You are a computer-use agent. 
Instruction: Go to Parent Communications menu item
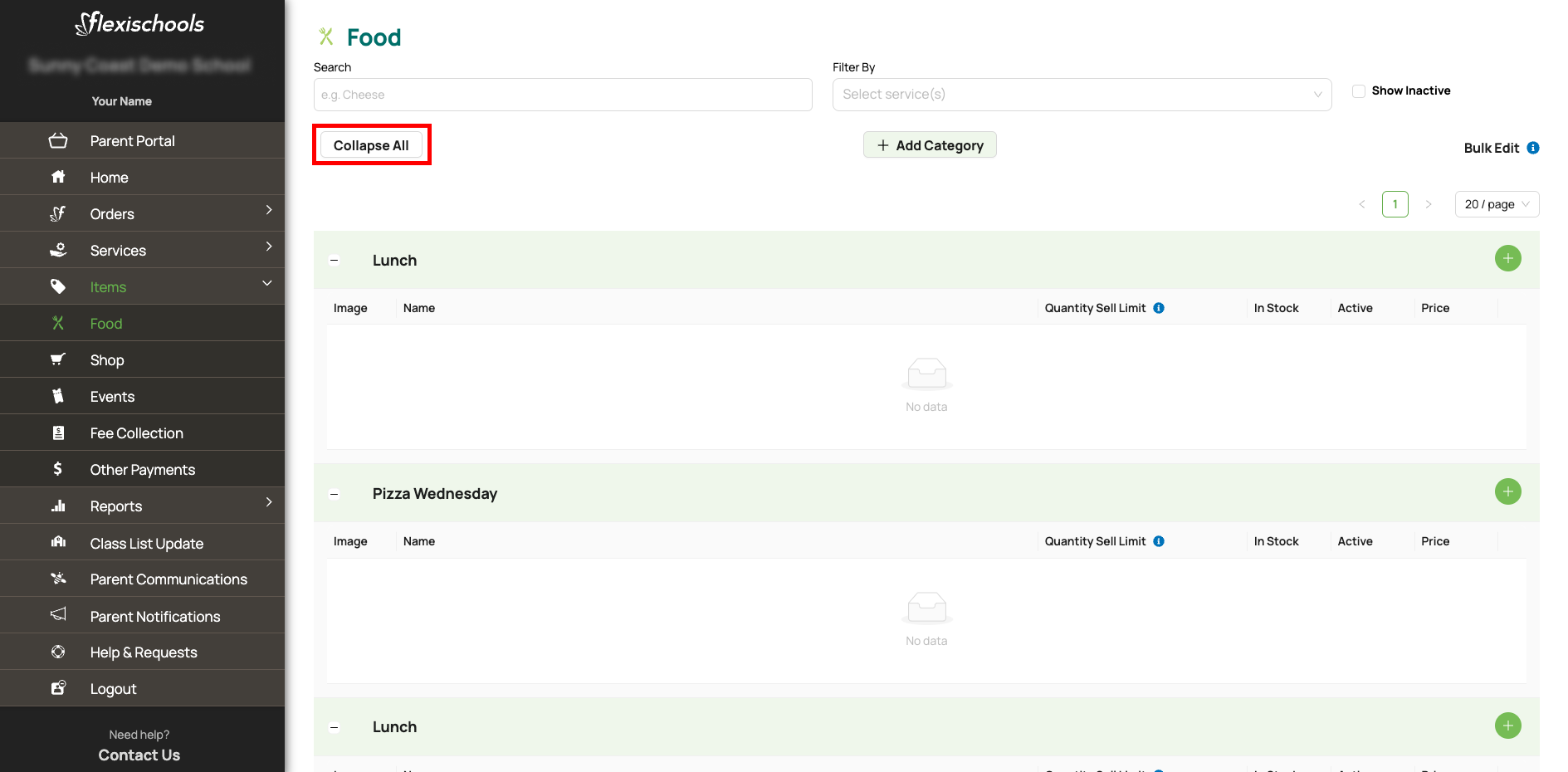[x=169, y=579]
